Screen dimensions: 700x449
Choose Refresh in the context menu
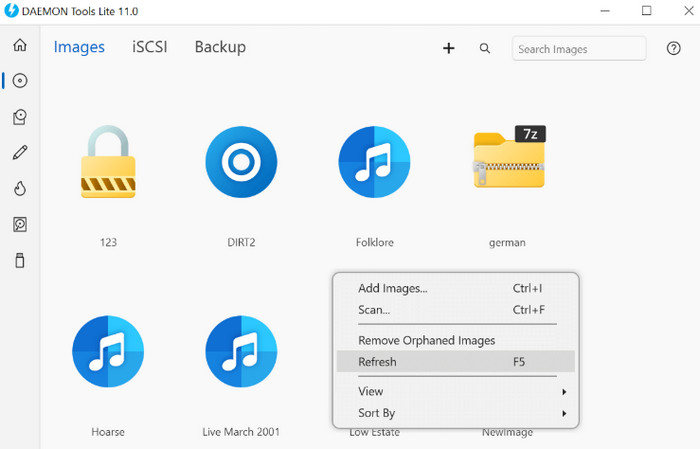[456, 362]
